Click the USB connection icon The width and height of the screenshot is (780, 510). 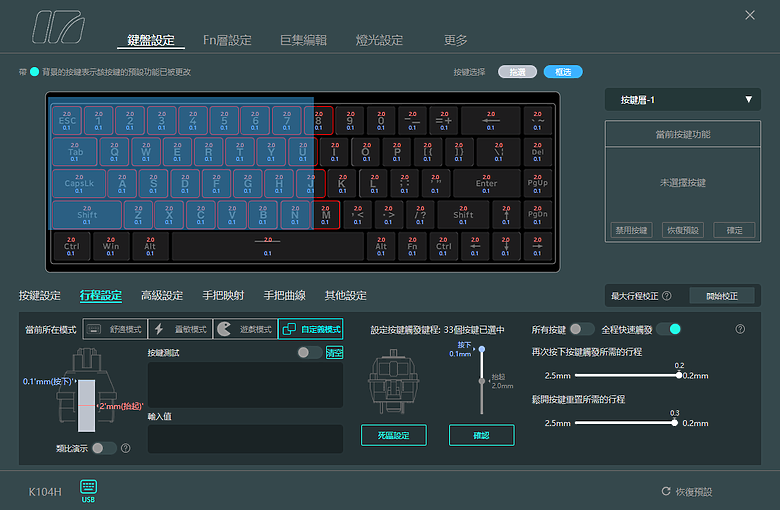[x=88, y=490]
